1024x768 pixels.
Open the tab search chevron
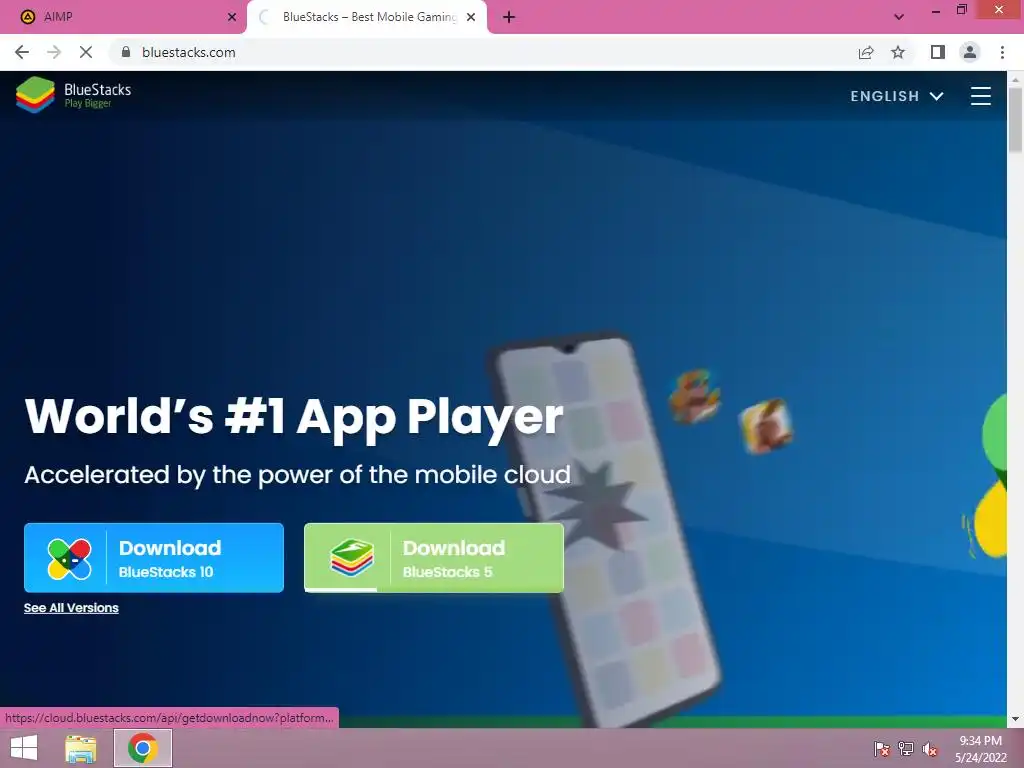tap(899, 17)
